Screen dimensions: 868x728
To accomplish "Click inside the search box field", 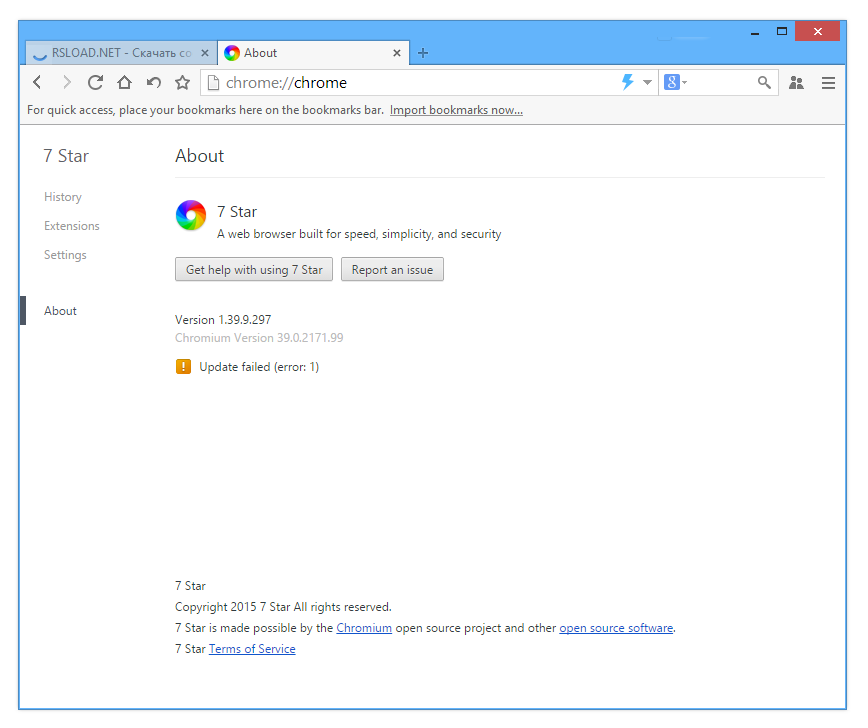I will click(x=720, y=82).
